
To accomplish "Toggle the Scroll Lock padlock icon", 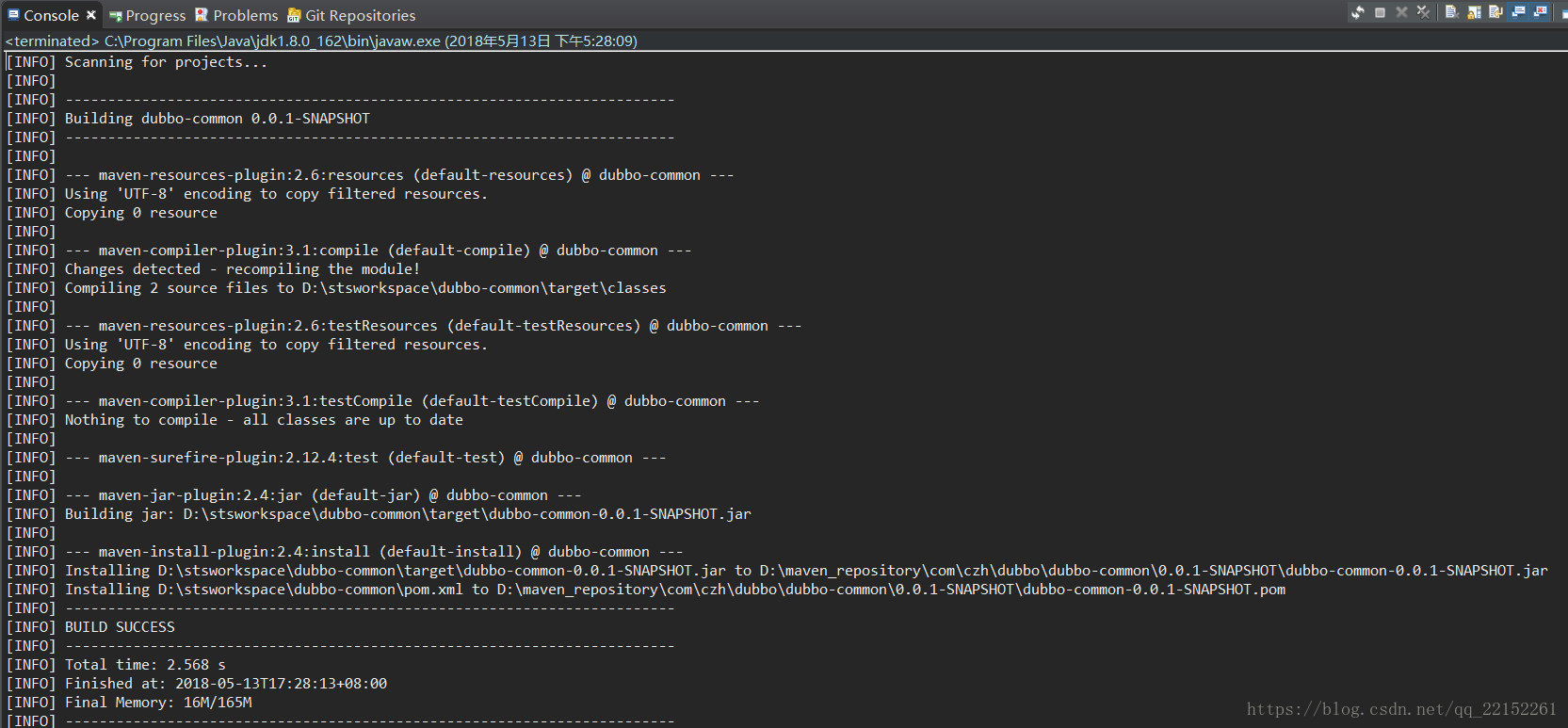I will [1474, 12].
